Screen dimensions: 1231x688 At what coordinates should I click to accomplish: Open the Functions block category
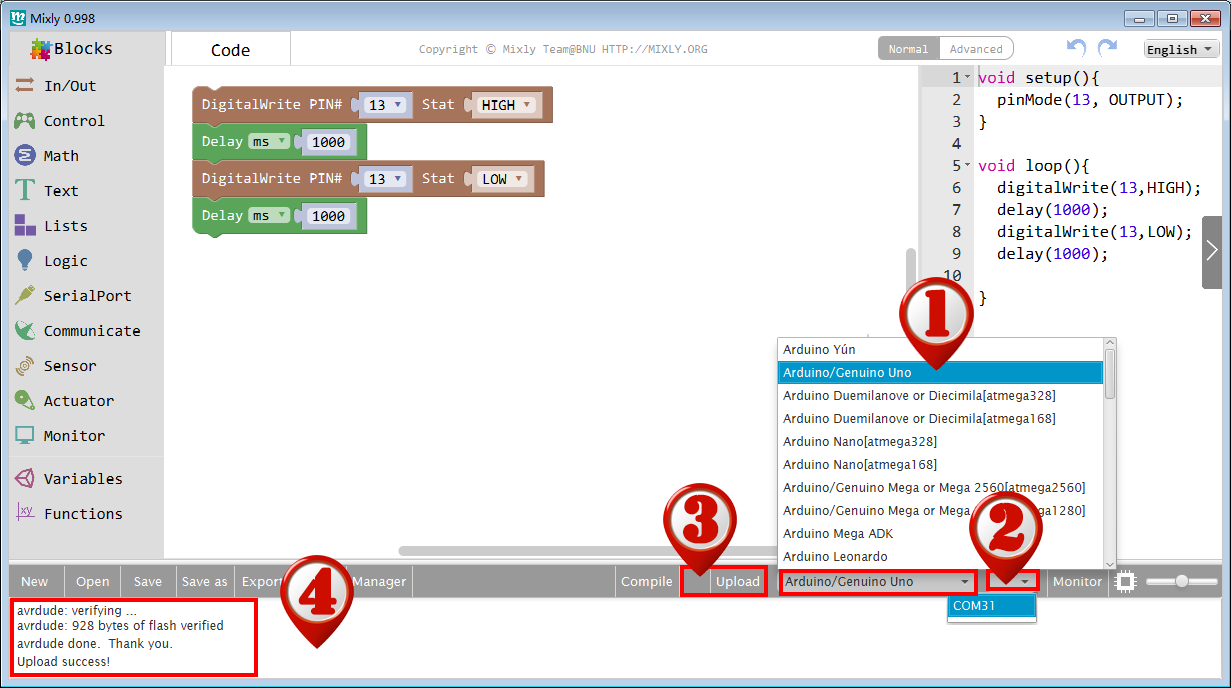[x=83, y=514]
